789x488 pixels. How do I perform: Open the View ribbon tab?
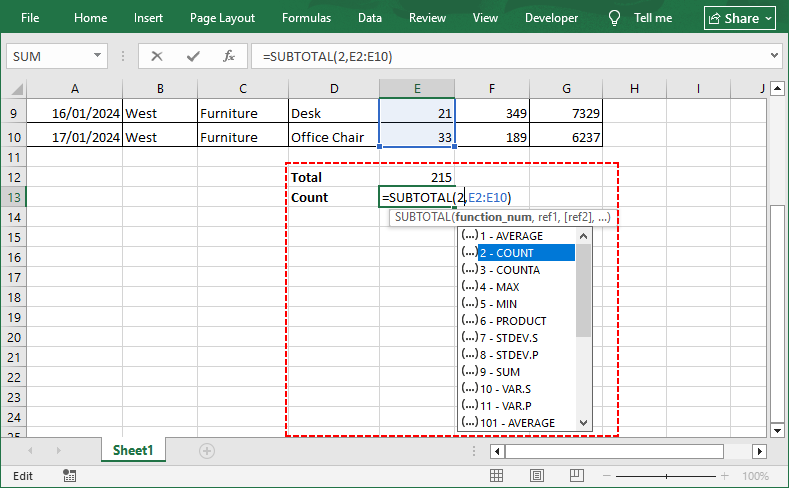(x=485, y=18)
